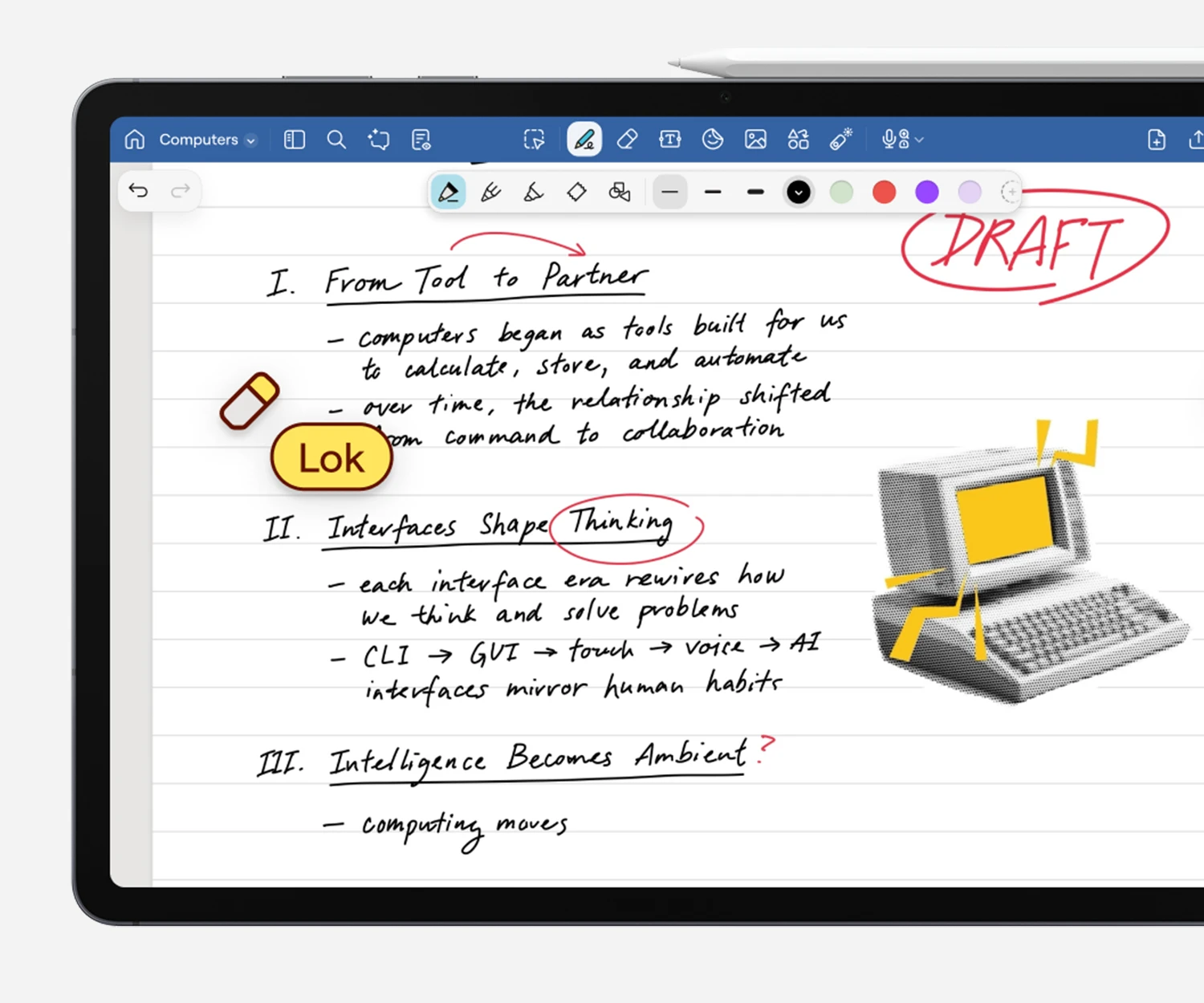Open the audio recording dropdown
This screenshot has width=1204, height=1003.
[x=902, y=140]
